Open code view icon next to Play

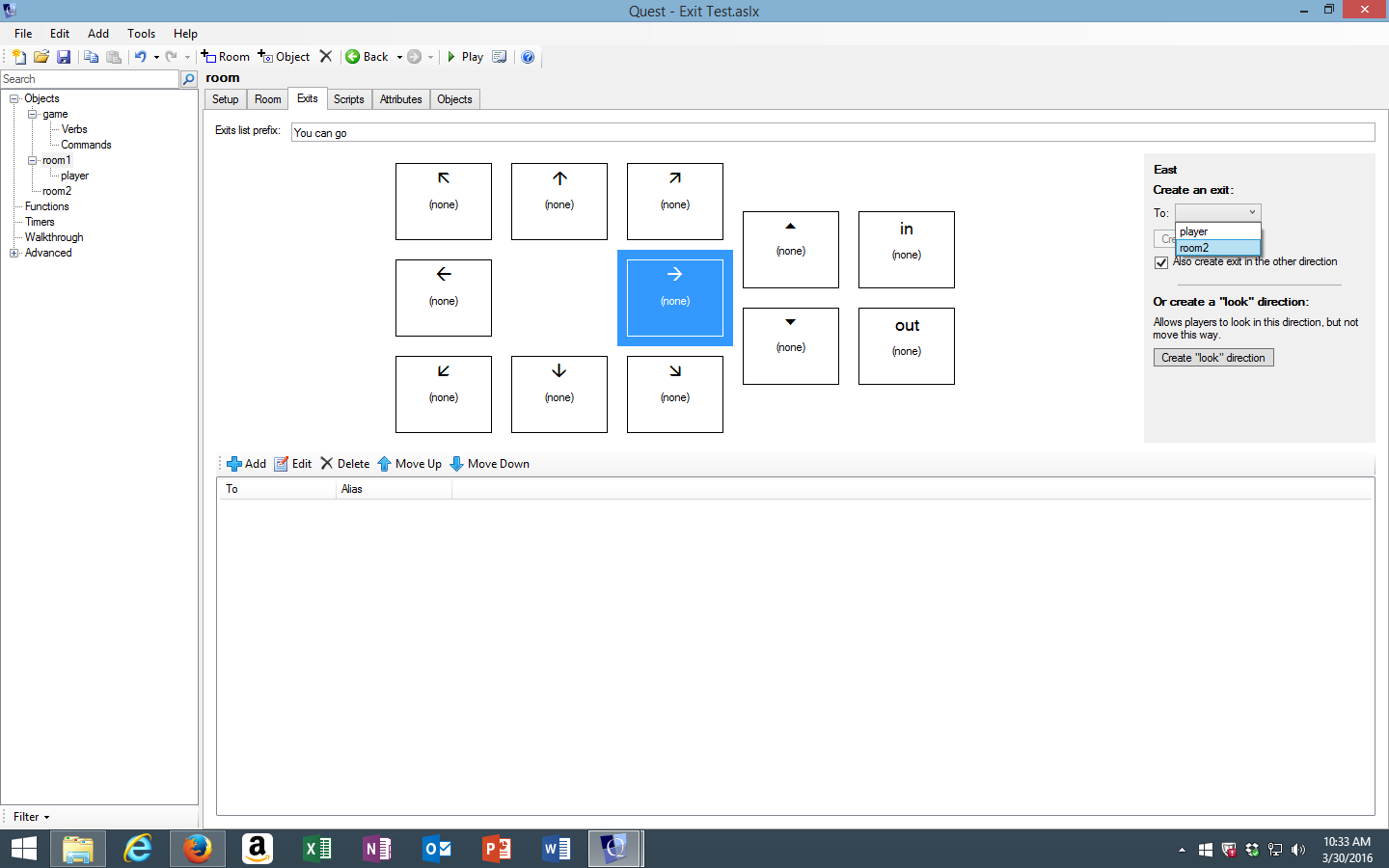(x=500, y=57)
